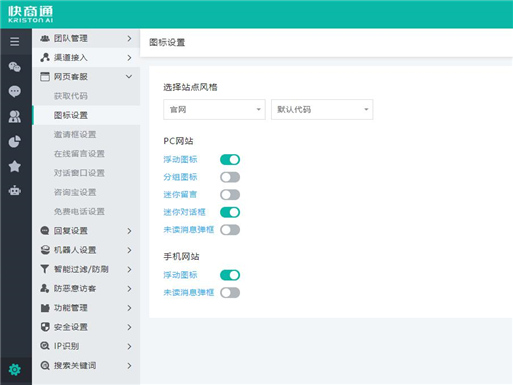Click the 防恶意访客 person icon
Viewport: 513px width, 385px height.
tap(45, 288)
